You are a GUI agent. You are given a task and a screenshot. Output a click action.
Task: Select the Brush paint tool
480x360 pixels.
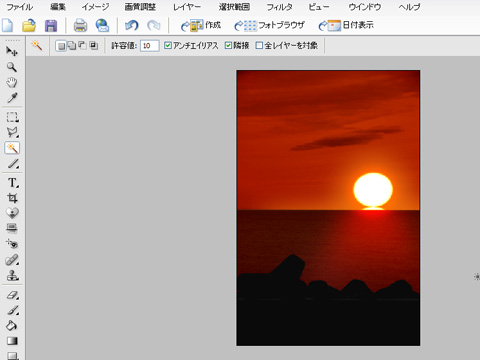click(12, 310)
